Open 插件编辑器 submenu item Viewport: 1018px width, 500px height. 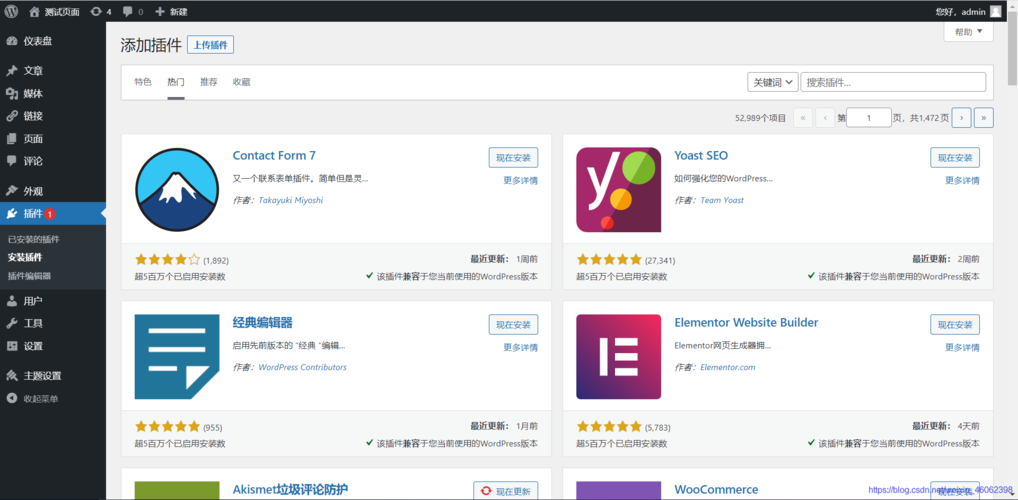(29, 275)
